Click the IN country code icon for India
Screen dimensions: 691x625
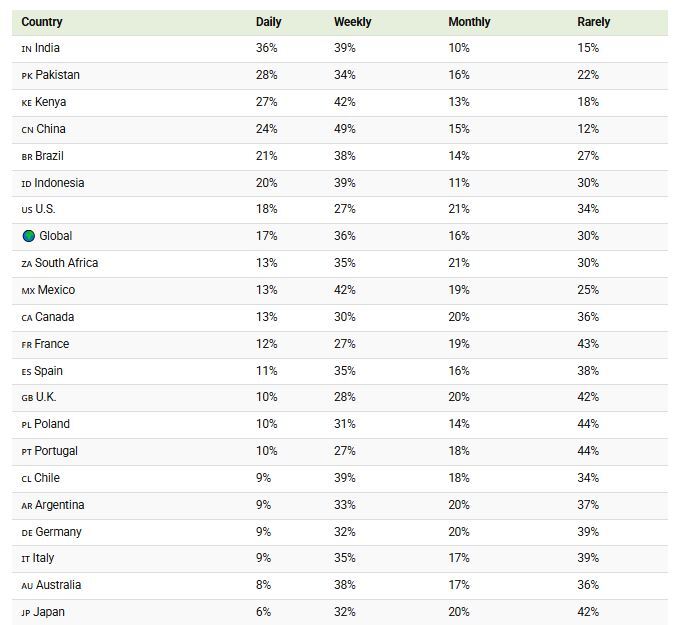(26, 49)
